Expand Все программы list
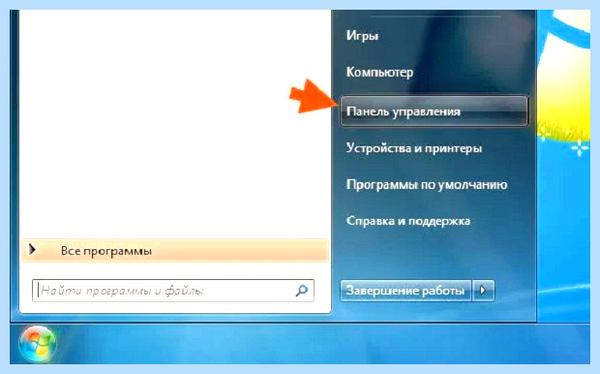This screenshot has width=600, height=374. pos(175,251)
